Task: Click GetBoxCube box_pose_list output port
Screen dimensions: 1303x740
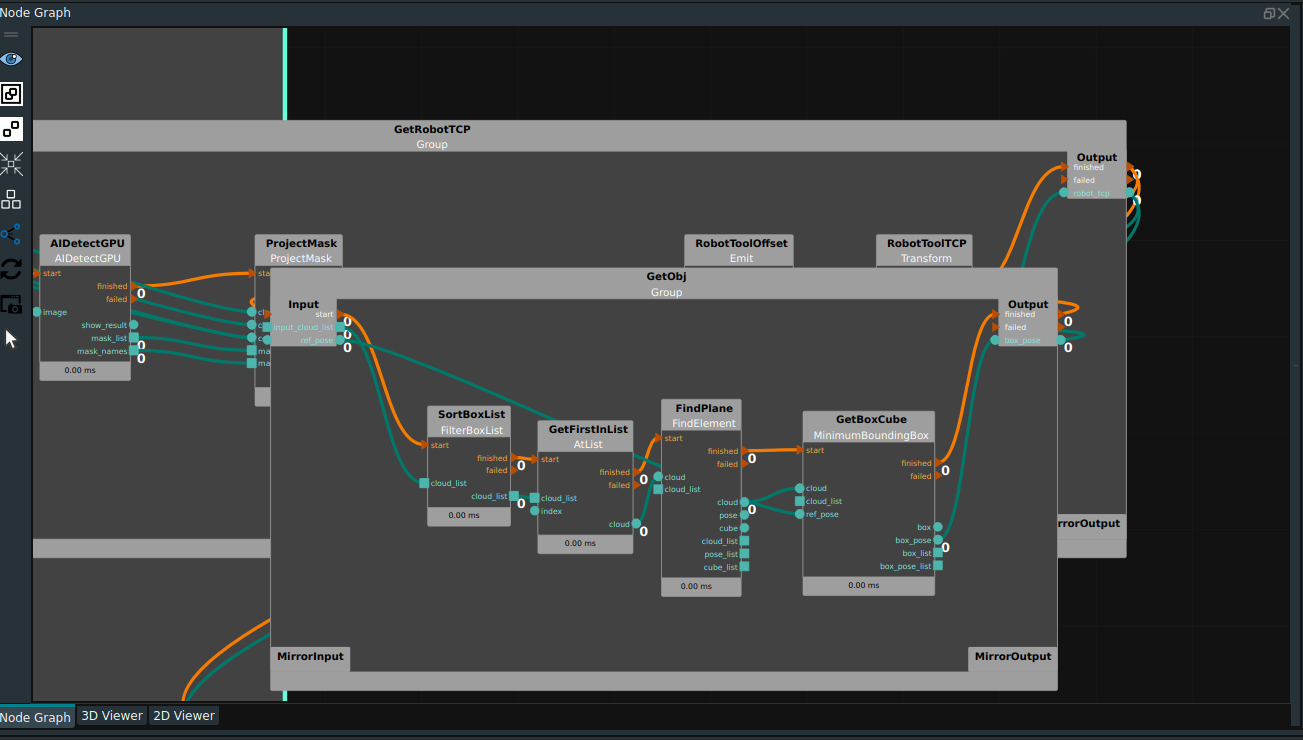Action: [x=938, y=566]
